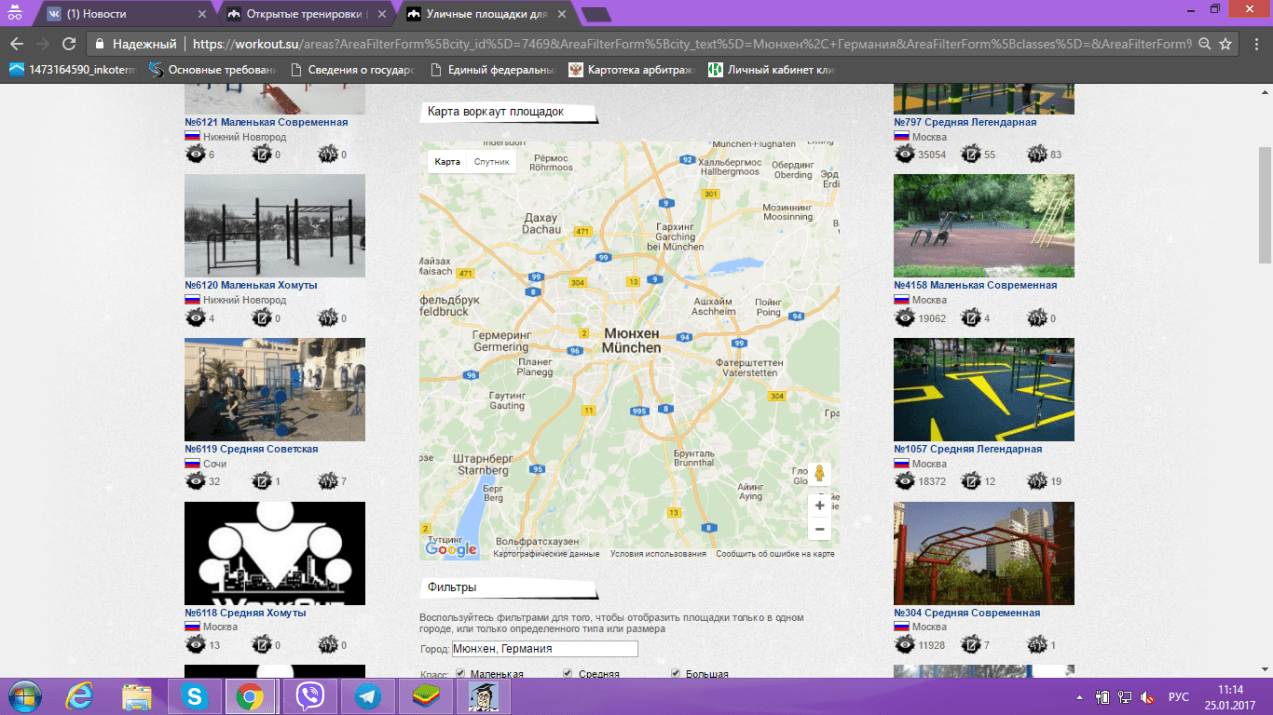Click the Street View pegman icon
This screenshot has height=715, width=1273.
[x=820, y=473]
